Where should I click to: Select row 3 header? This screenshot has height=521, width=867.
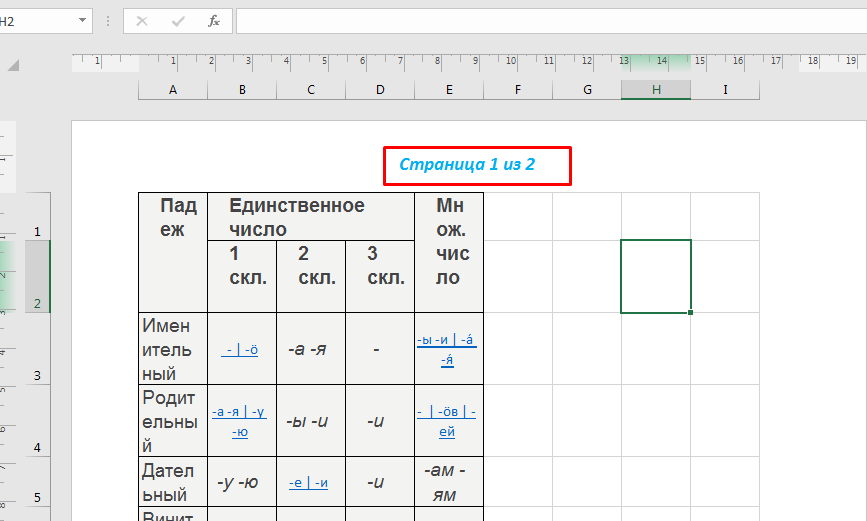(x=37, y=376)
